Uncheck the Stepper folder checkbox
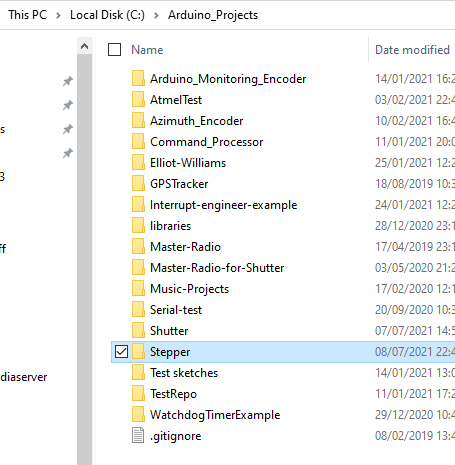Viewport: 455px width, 465px height. pyautogui.click(x=121, y=352)
